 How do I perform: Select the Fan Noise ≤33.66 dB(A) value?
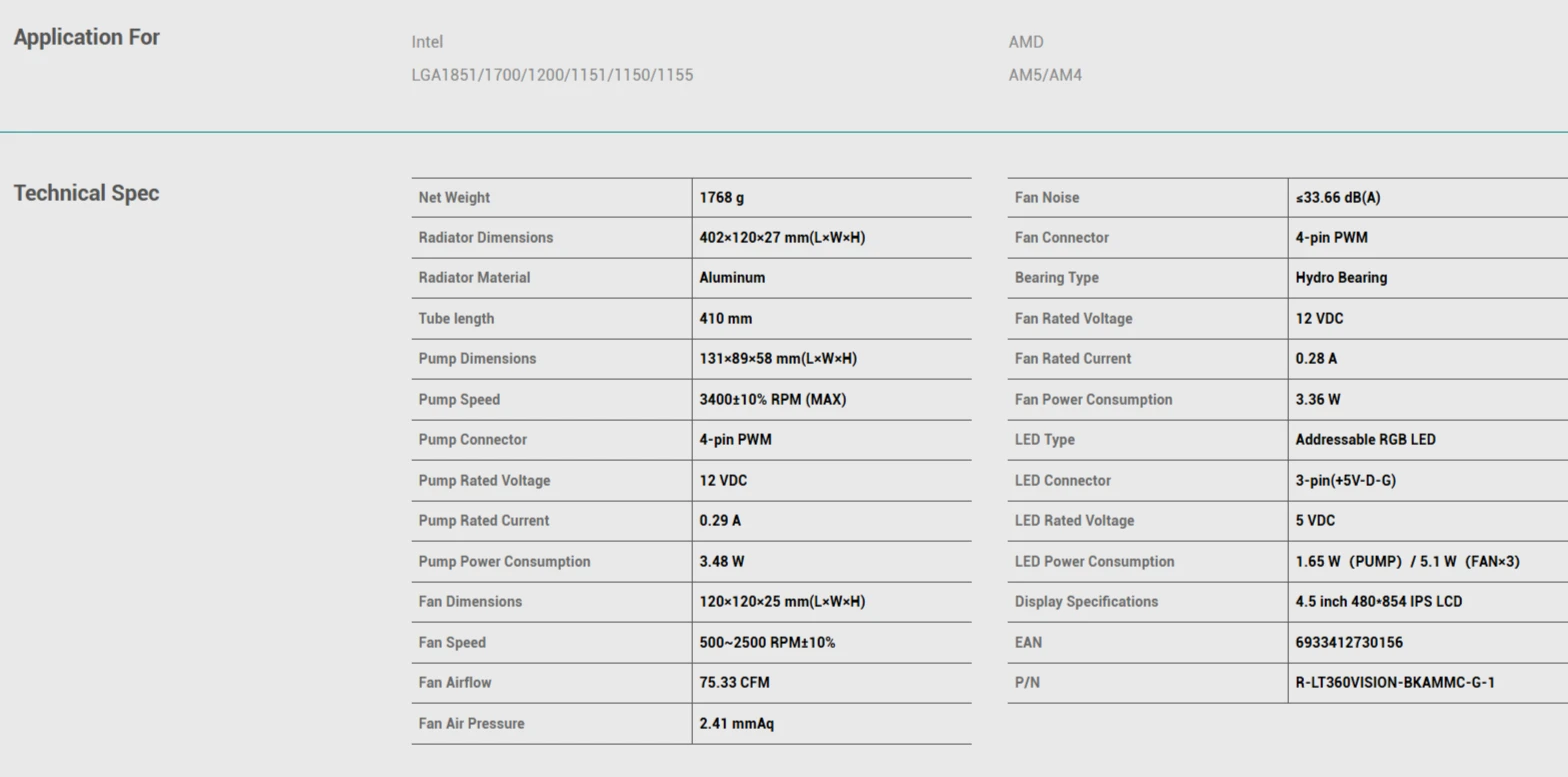(x=1338, y=198)
